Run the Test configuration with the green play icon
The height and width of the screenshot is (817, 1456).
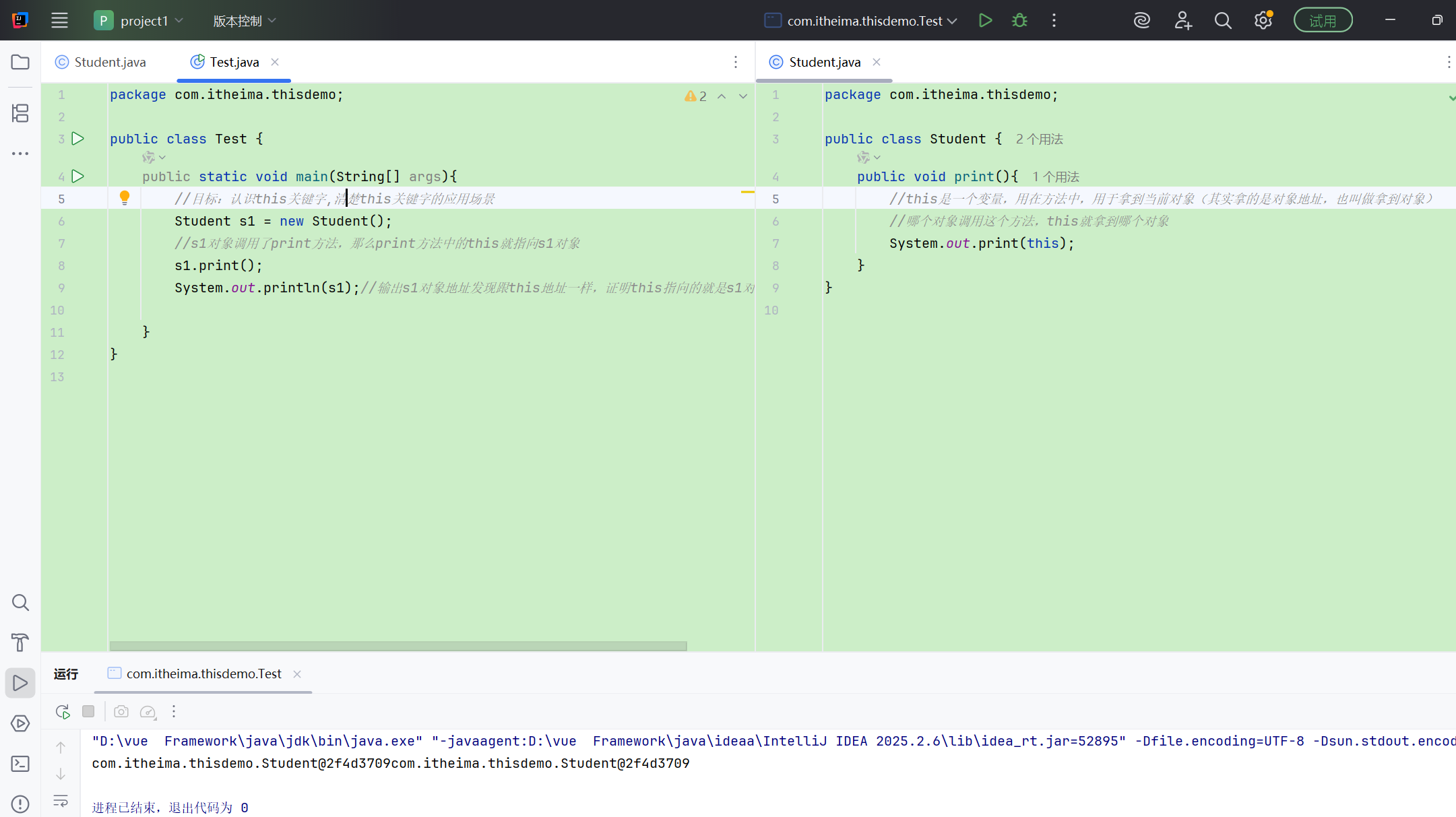click(985, 21)
